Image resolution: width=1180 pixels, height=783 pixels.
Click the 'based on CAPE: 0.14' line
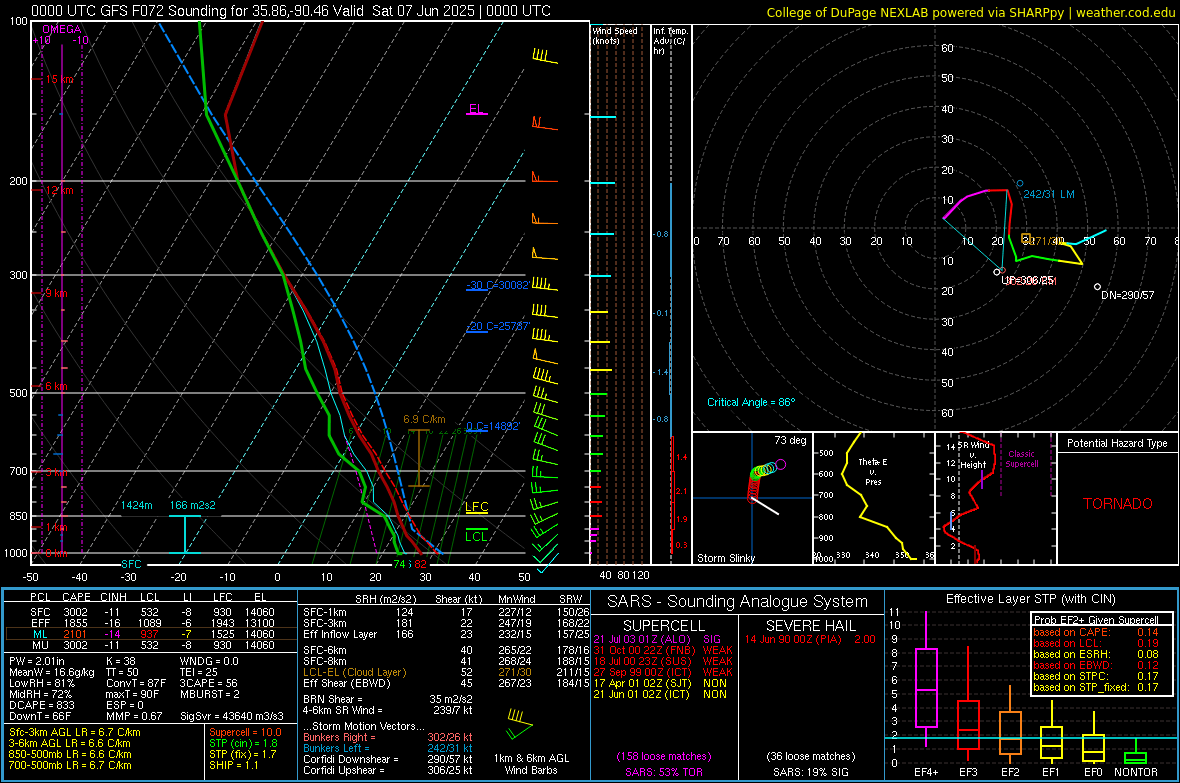1096,632
